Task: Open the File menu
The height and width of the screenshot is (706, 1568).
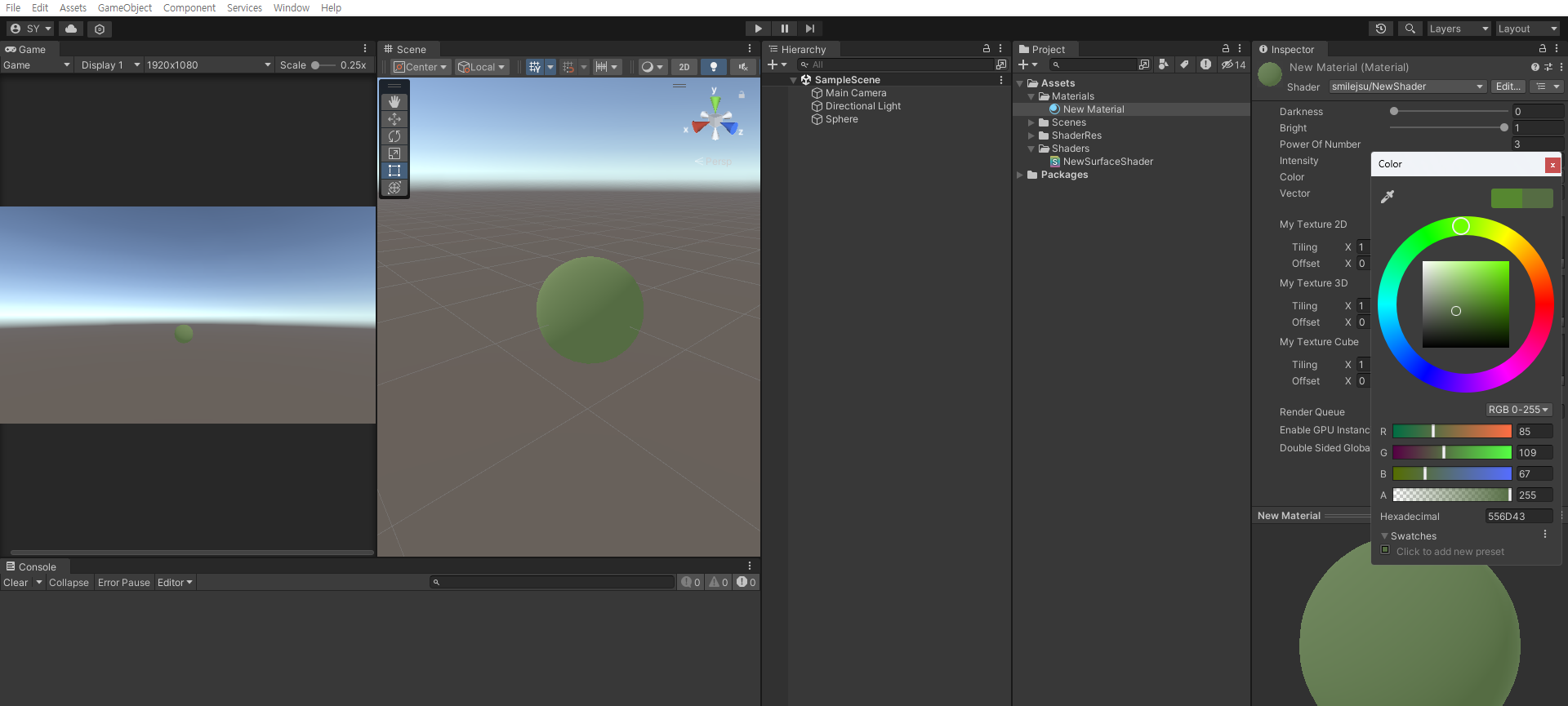Action: (13, 8)
